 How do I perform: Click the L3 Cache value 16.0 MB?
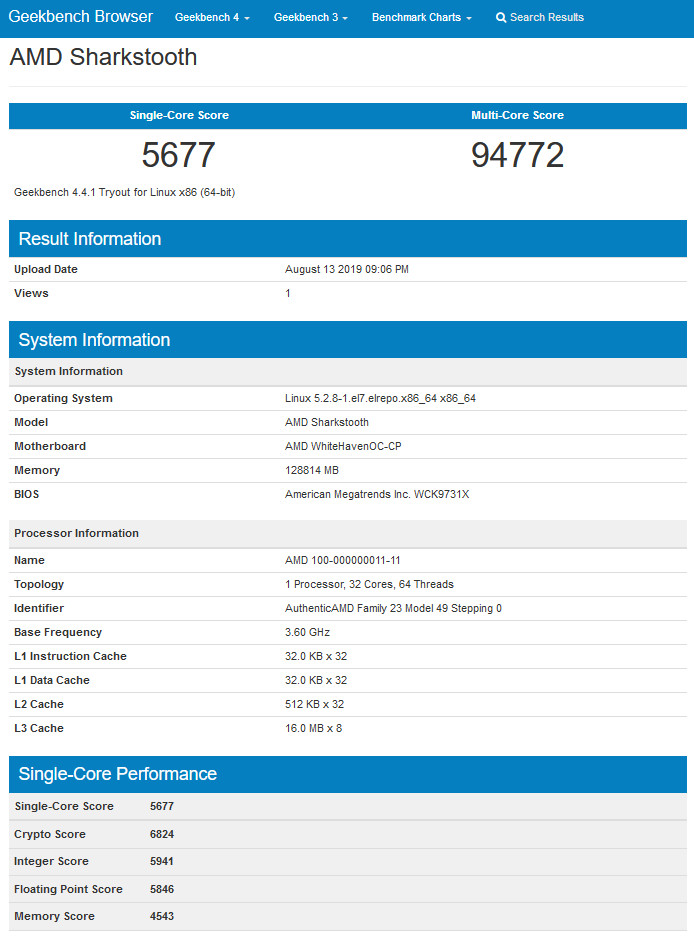click(313, 728)
